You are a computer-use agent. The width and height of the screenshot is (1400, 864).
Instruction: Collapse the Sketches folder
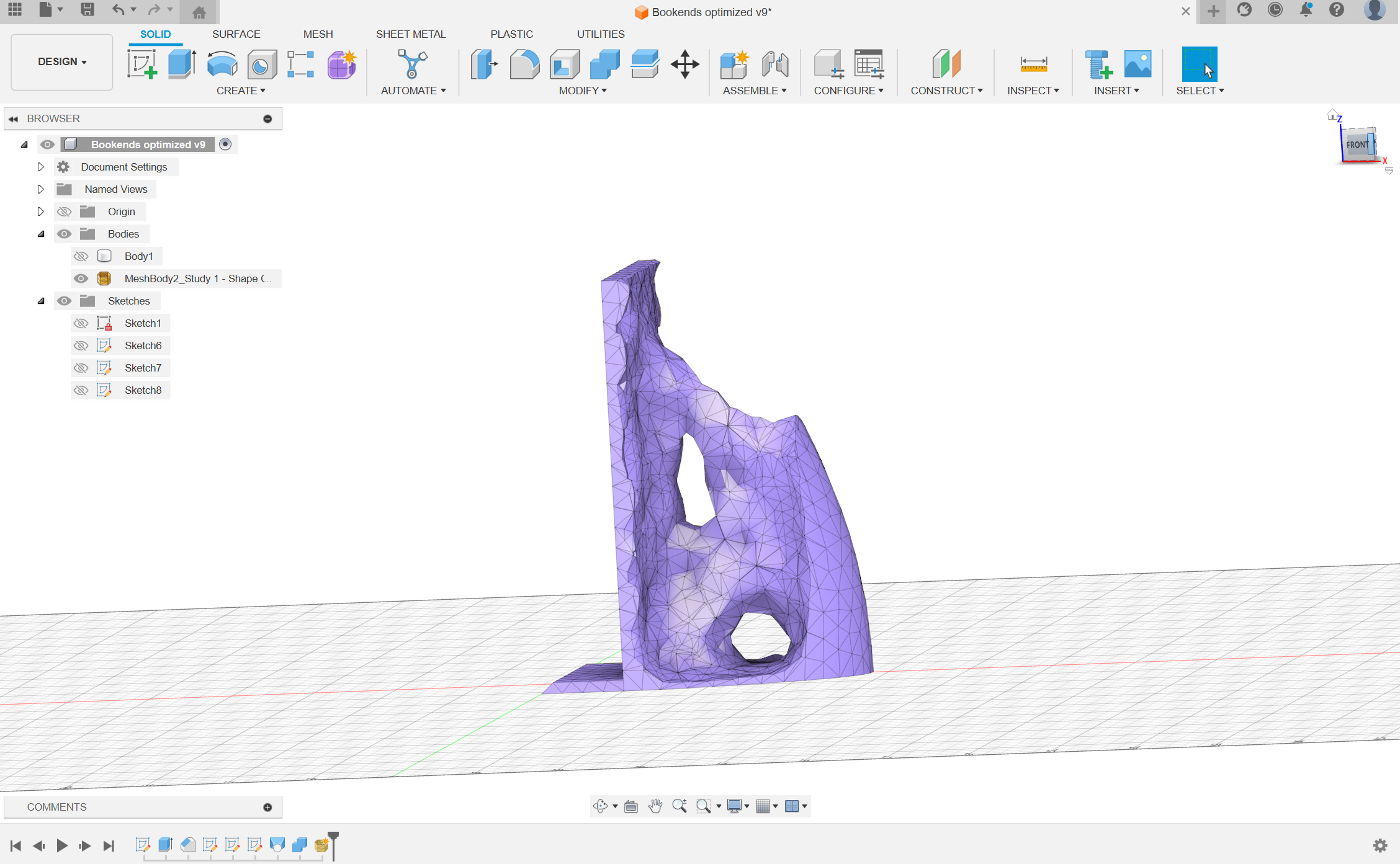(x=41, y=301)
